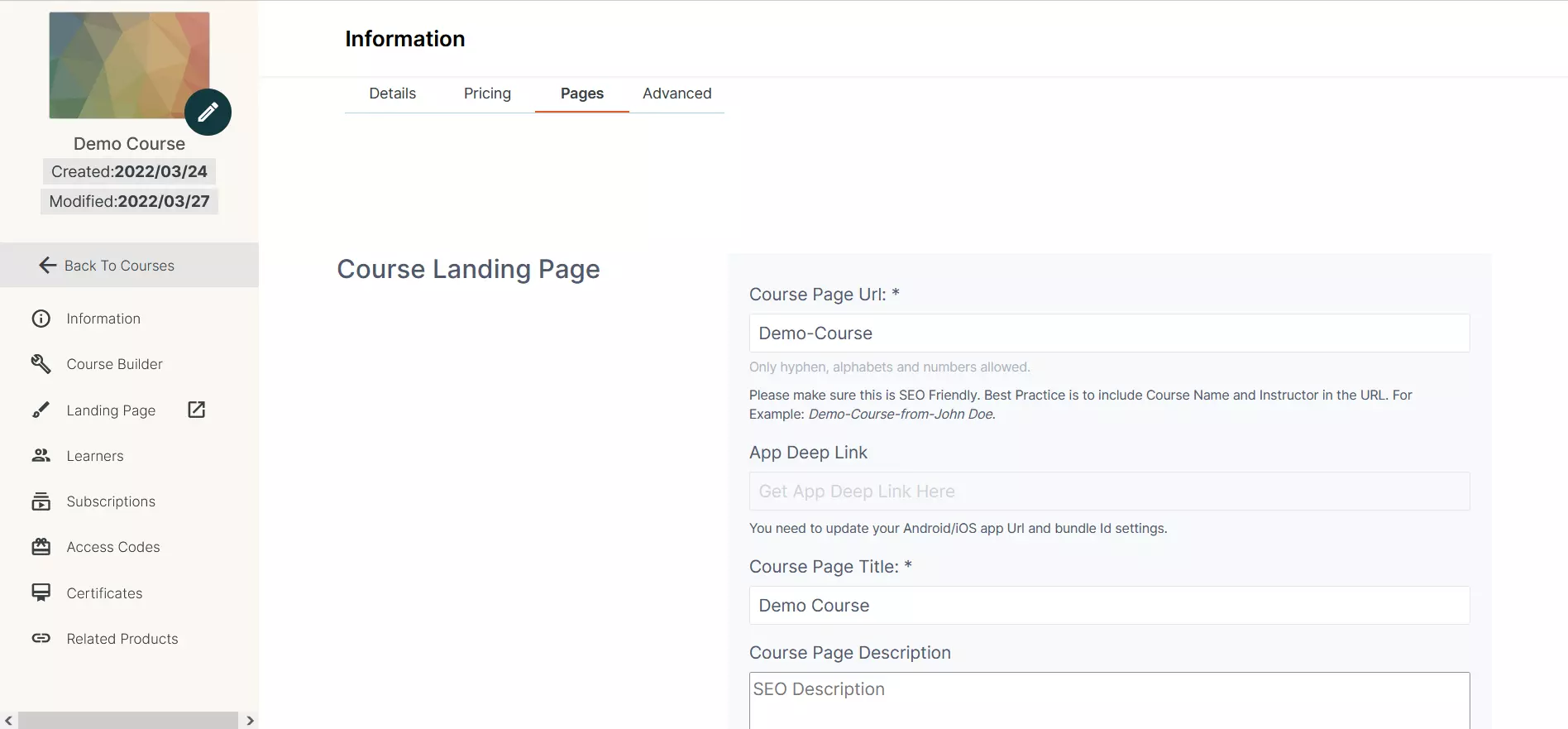This screenshot has height=729, width=1568.
Task: Click the App Deep Link field
Action: [1109, 492]
